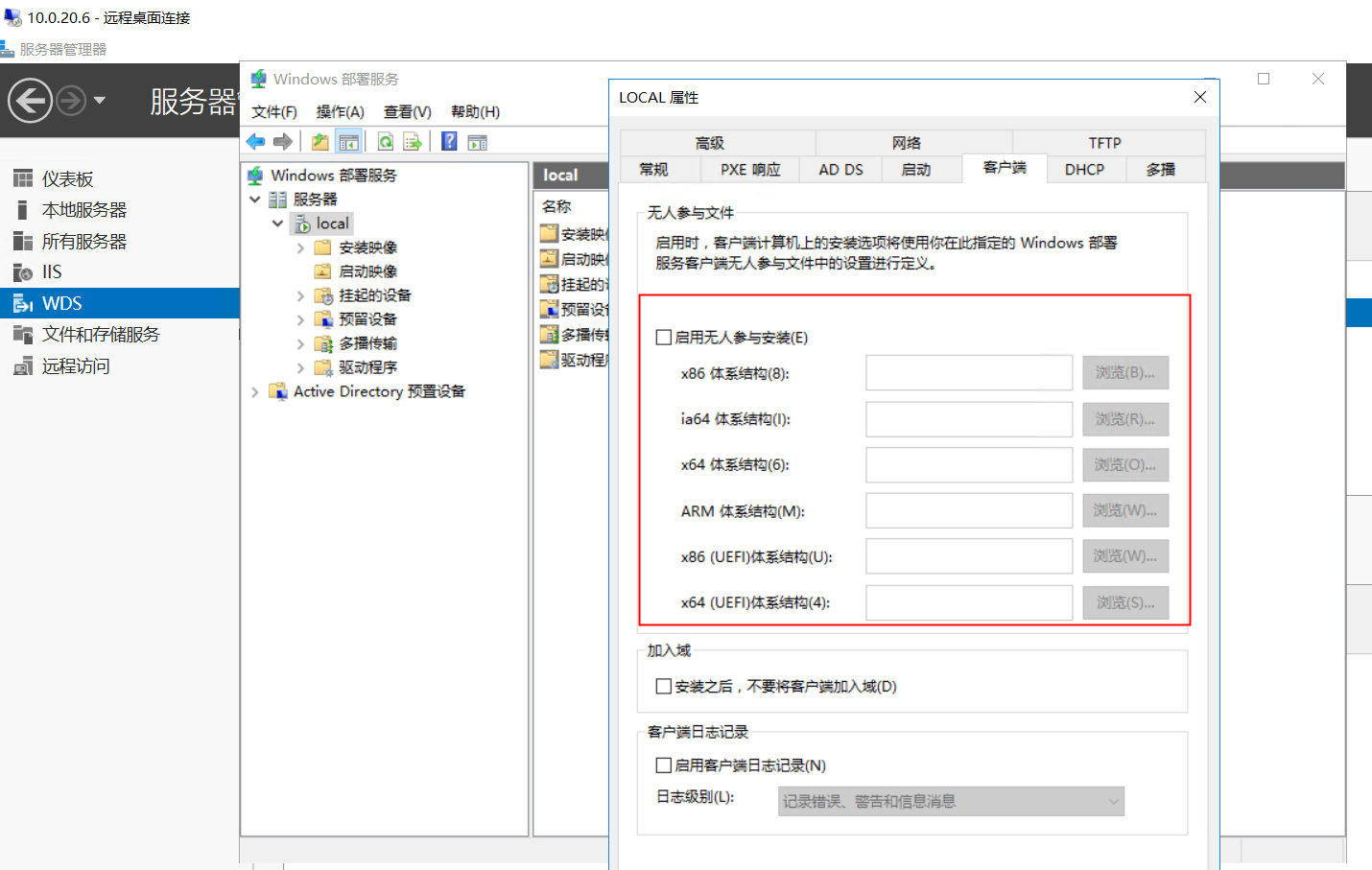The height and width of the screenshot is (870, 1372).
Task: Click 安装映像 item in the local list pane
Action: coord(574,234)
